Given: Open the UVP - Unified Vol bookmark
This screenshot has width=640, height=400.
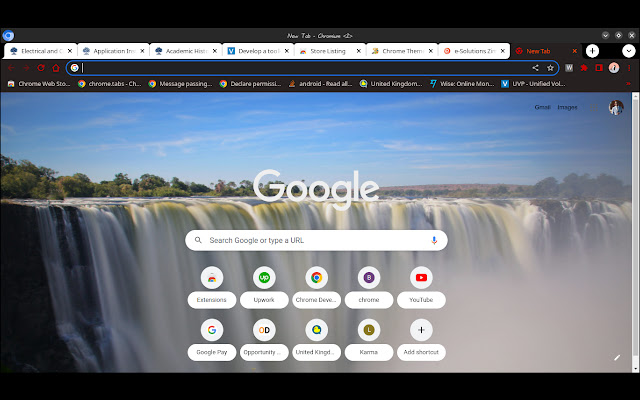Looking at the screenshot, I should [x=533, y=84].
